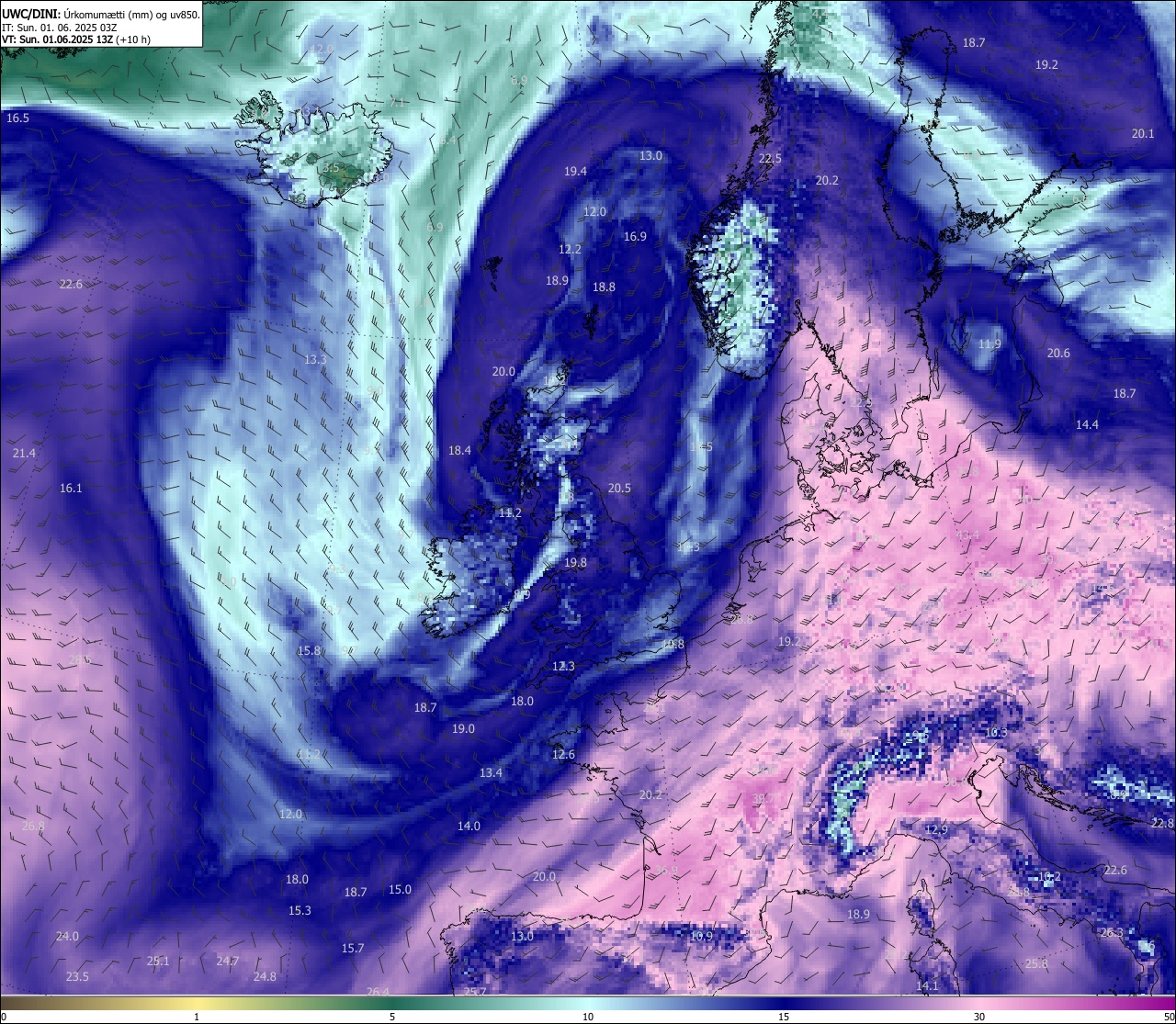
Task: Click the '30' tick on the color scale
Action: pyautogui.click(x=979, y=1017)
